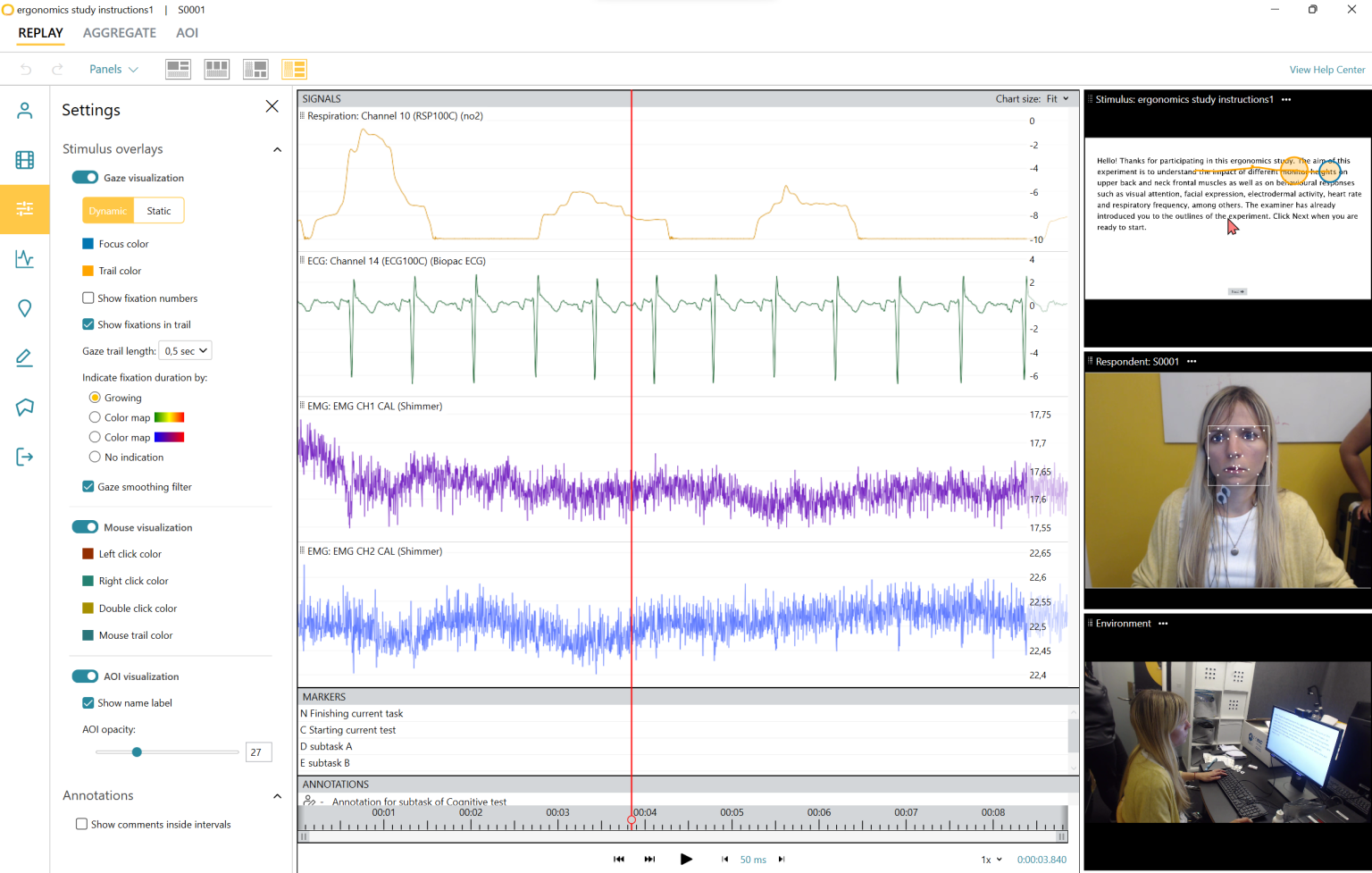Open the signal chart sidebar icon

pyautogui.click(x=24, y=259)
